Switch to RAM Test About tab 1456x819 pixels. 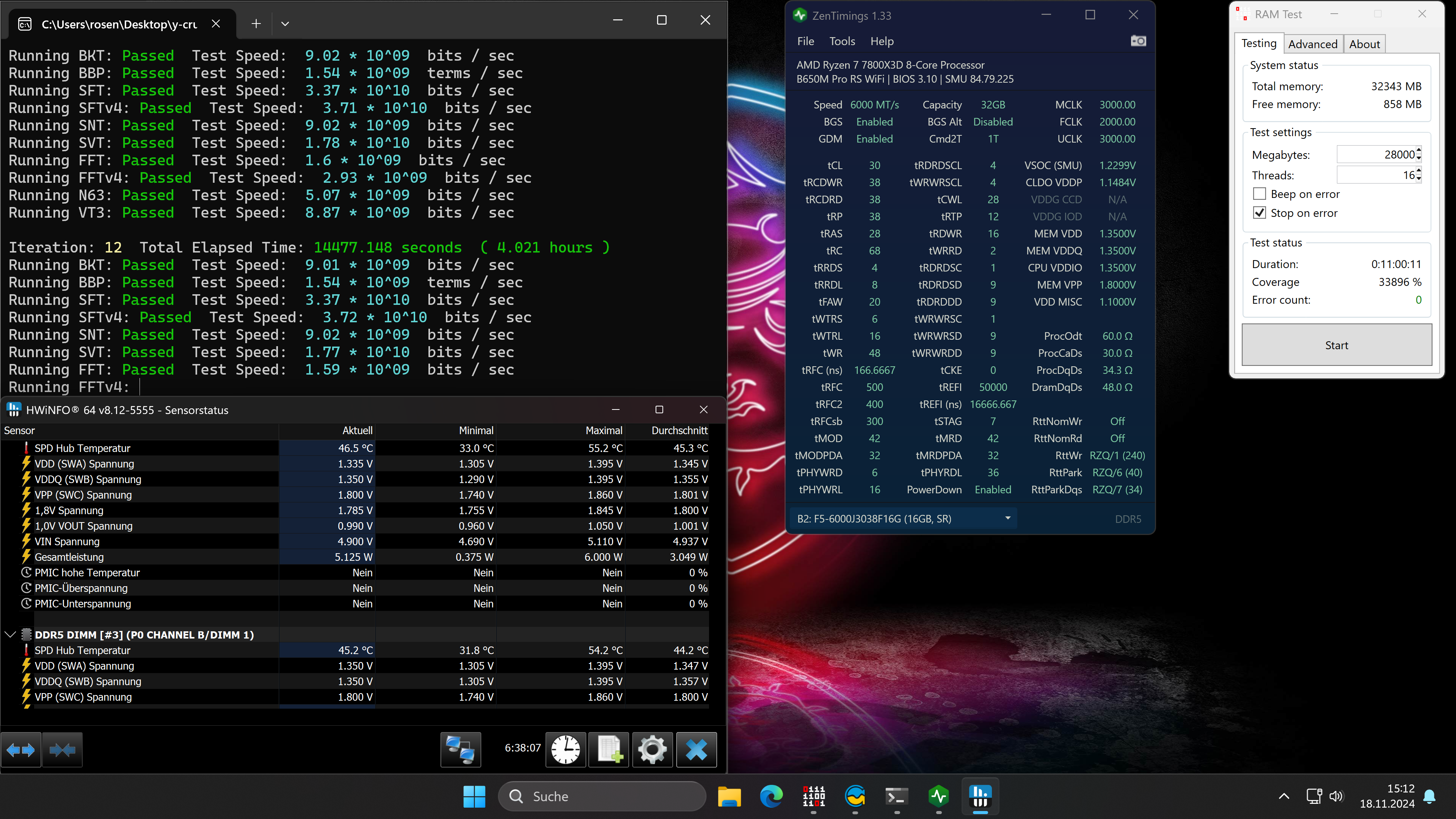[x=1365, y=44]
